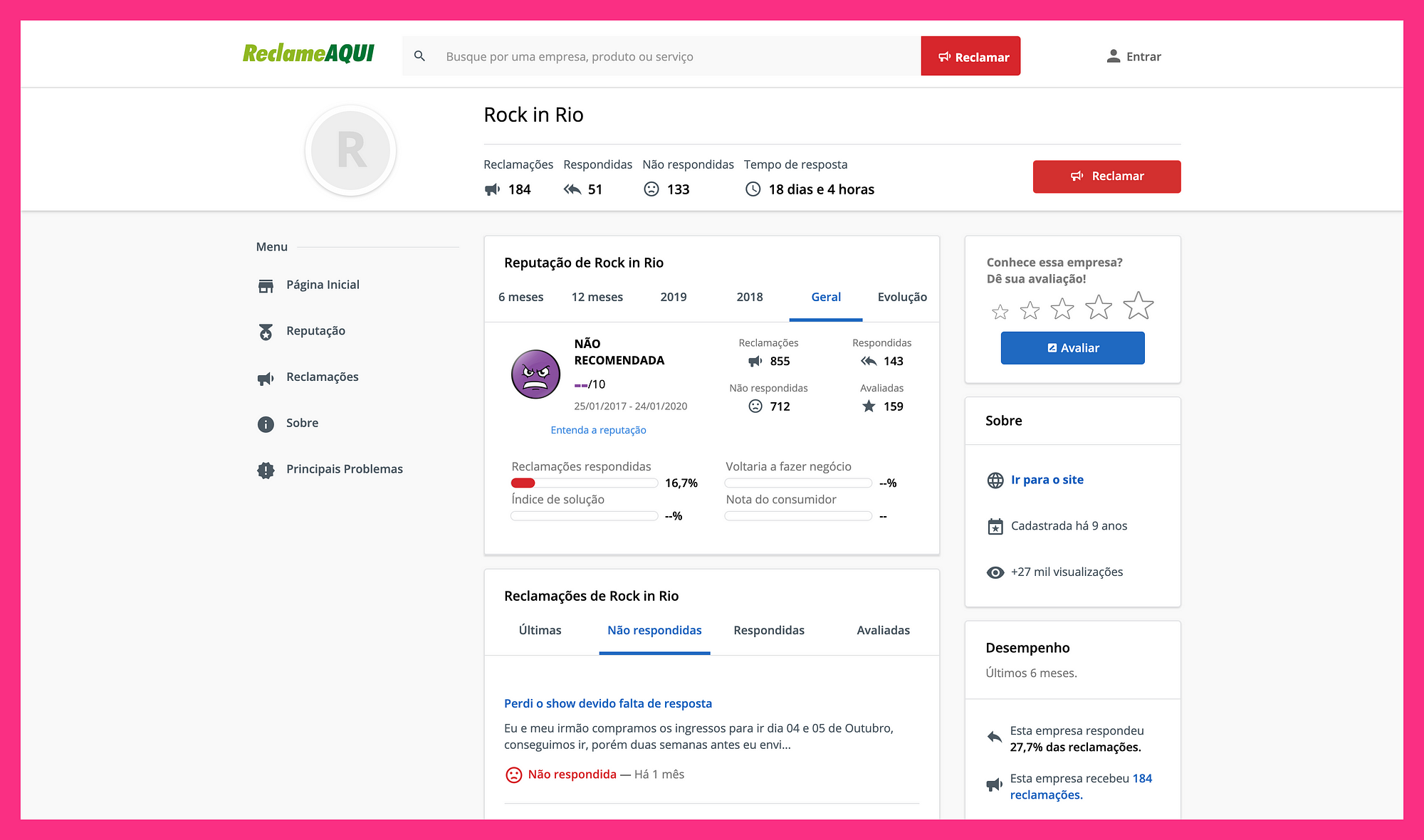Click the 18 dias e 4 horas value
Viewport: 1424px width, 840px height.
tap(822, 189)
